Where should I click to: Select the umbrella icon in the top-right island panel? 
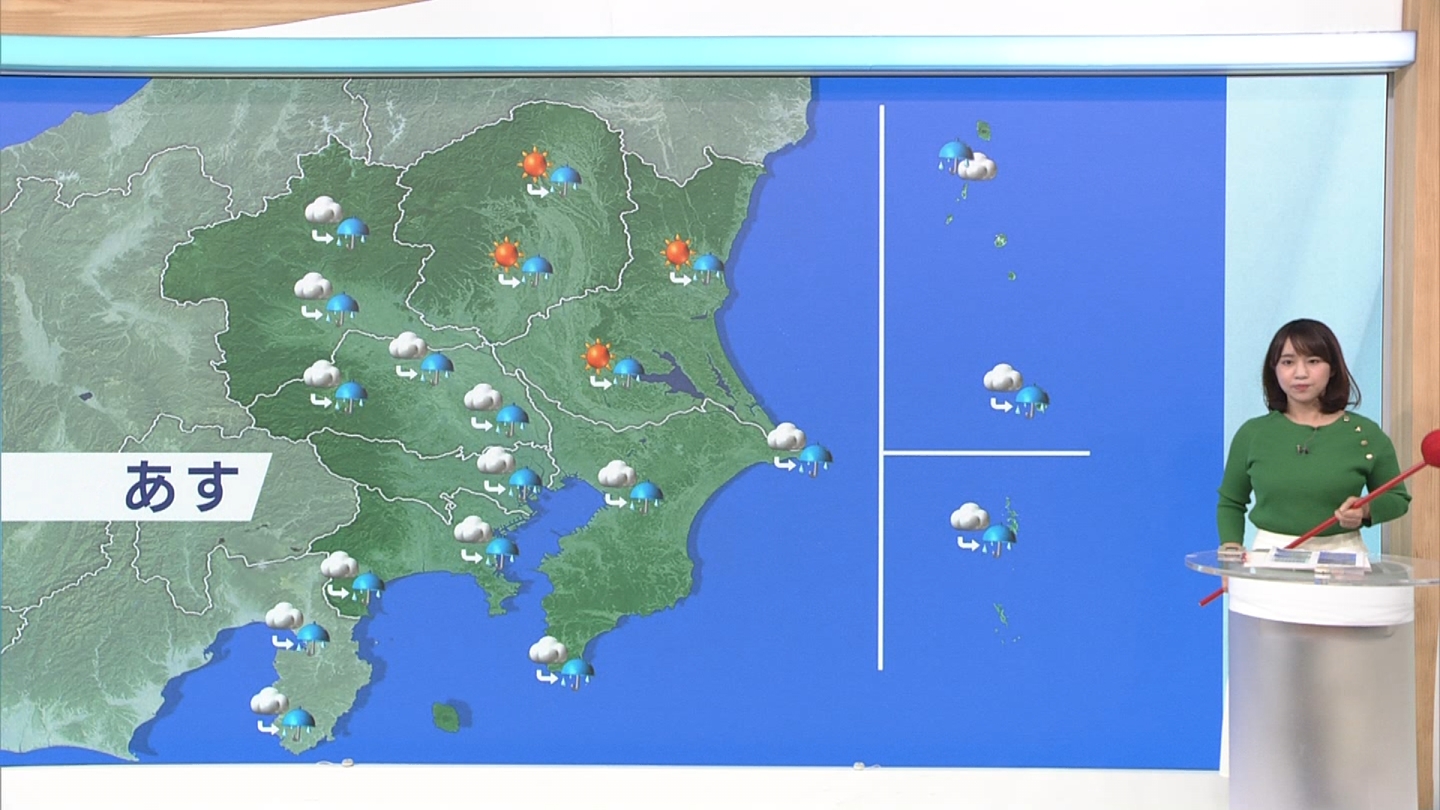click(x=954, y=154)
